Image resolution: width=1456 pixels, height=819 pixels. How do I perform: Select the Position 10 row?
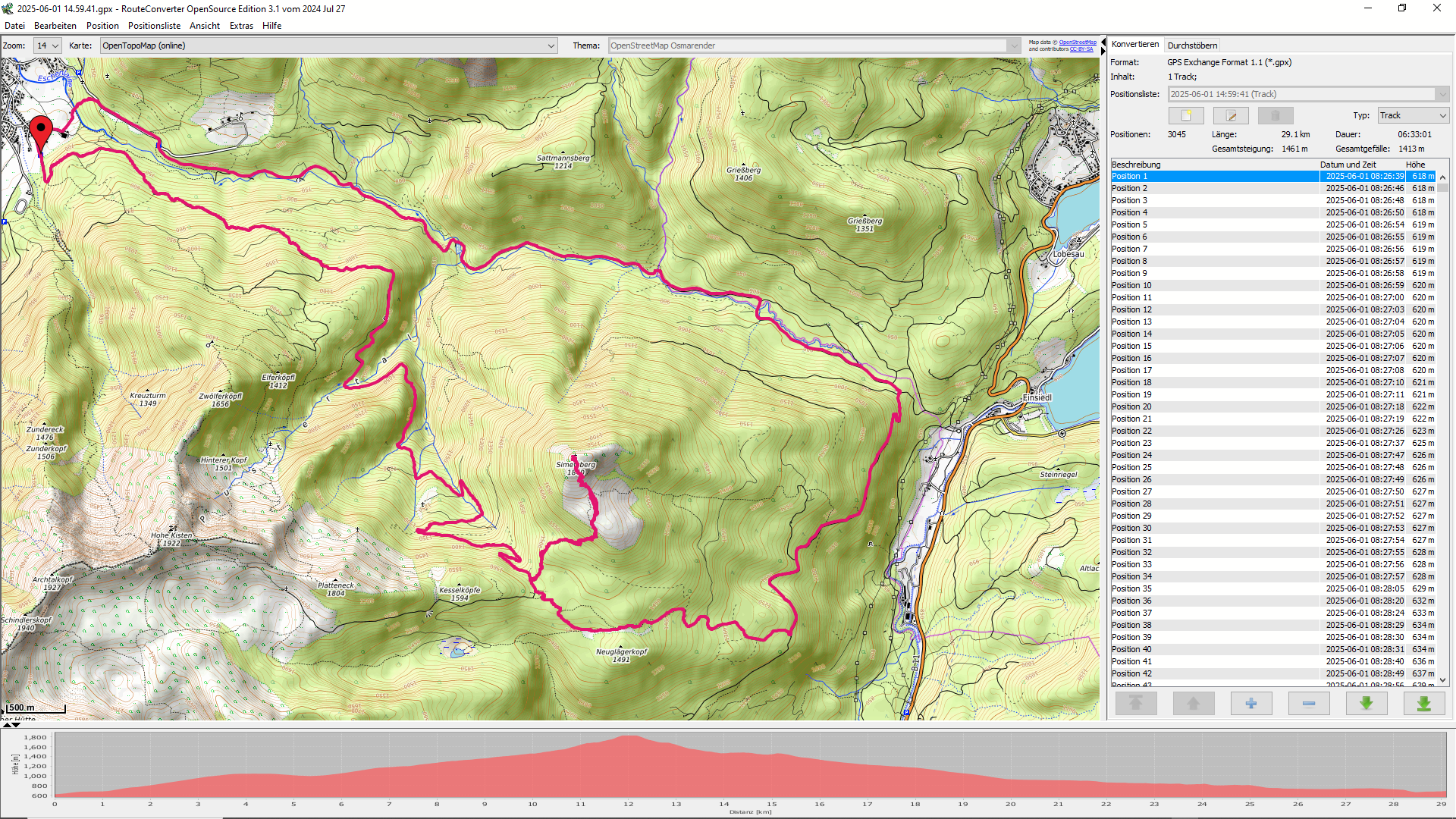click(x=1273, y=285)
